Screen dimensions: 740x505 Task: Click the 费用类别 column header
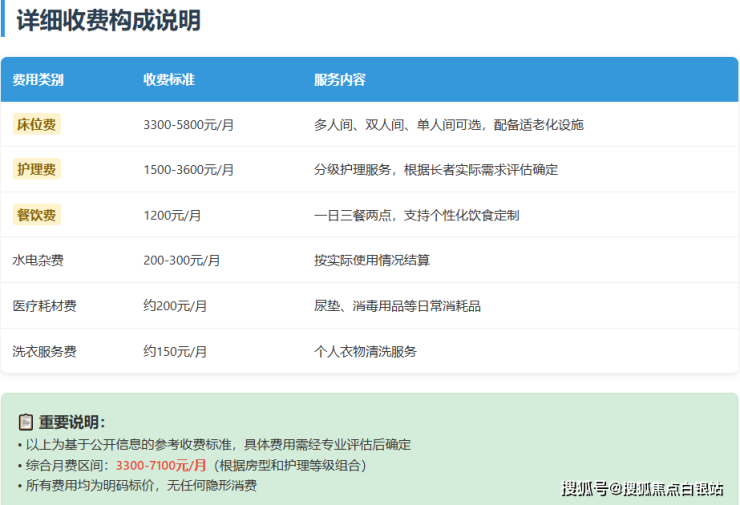pyautogui.click(x=38, y=79)
